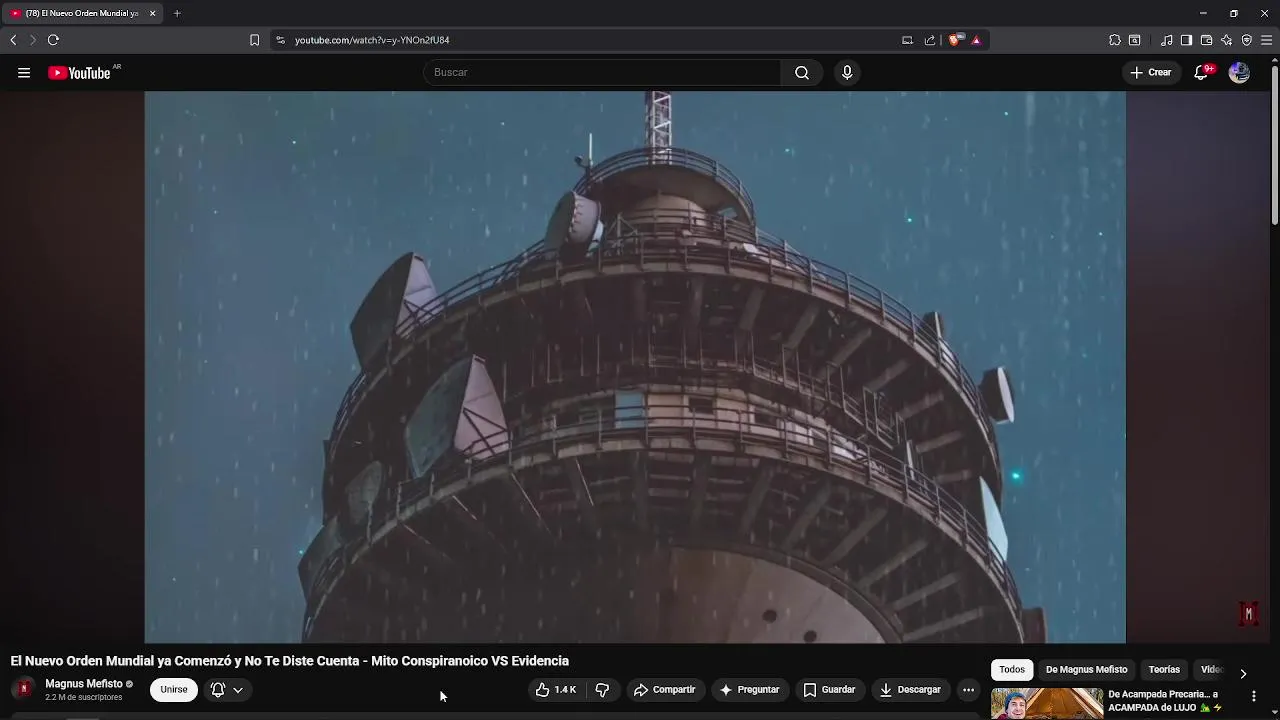
Task: Open Brave VPN shield icon
Action: click(x=1247, y=40)
